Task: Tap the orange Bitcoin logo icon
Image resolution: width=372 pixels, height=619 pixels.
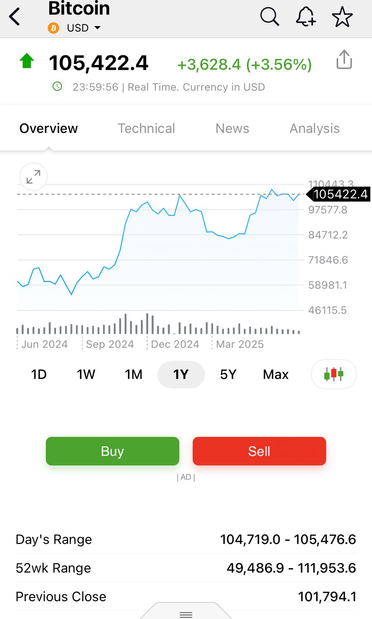Action: 53,28
